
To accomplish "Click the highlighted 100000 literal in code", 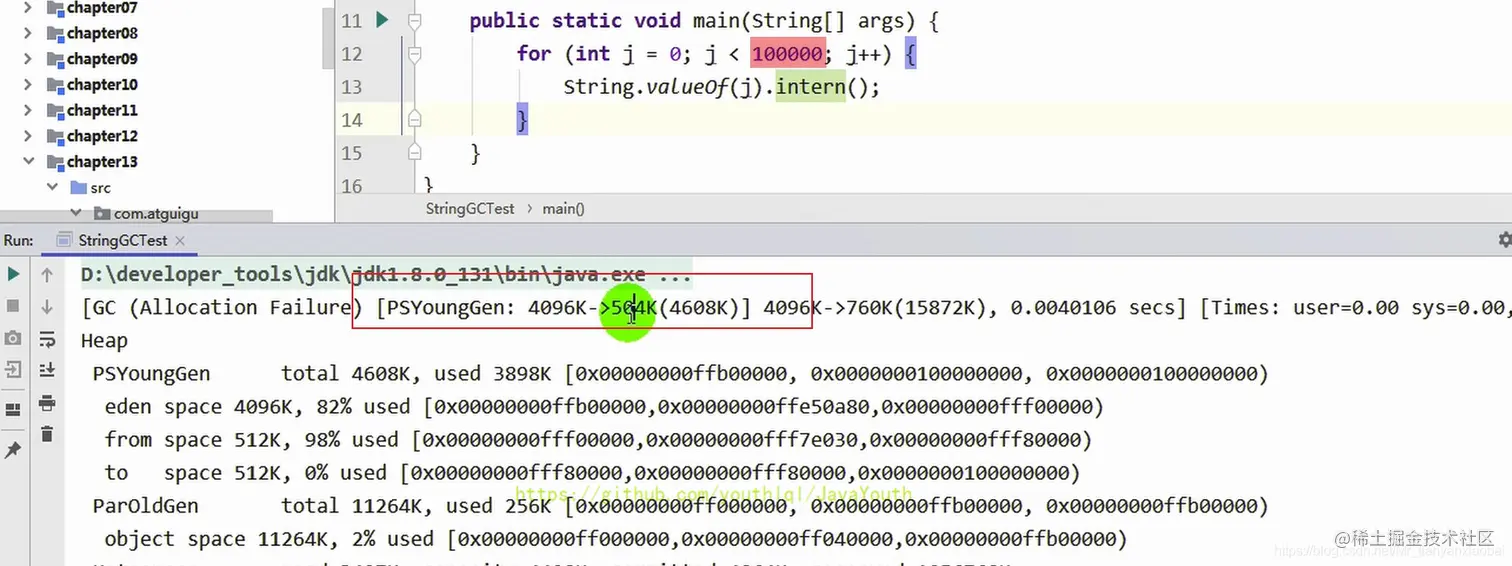I will (787, 53).
